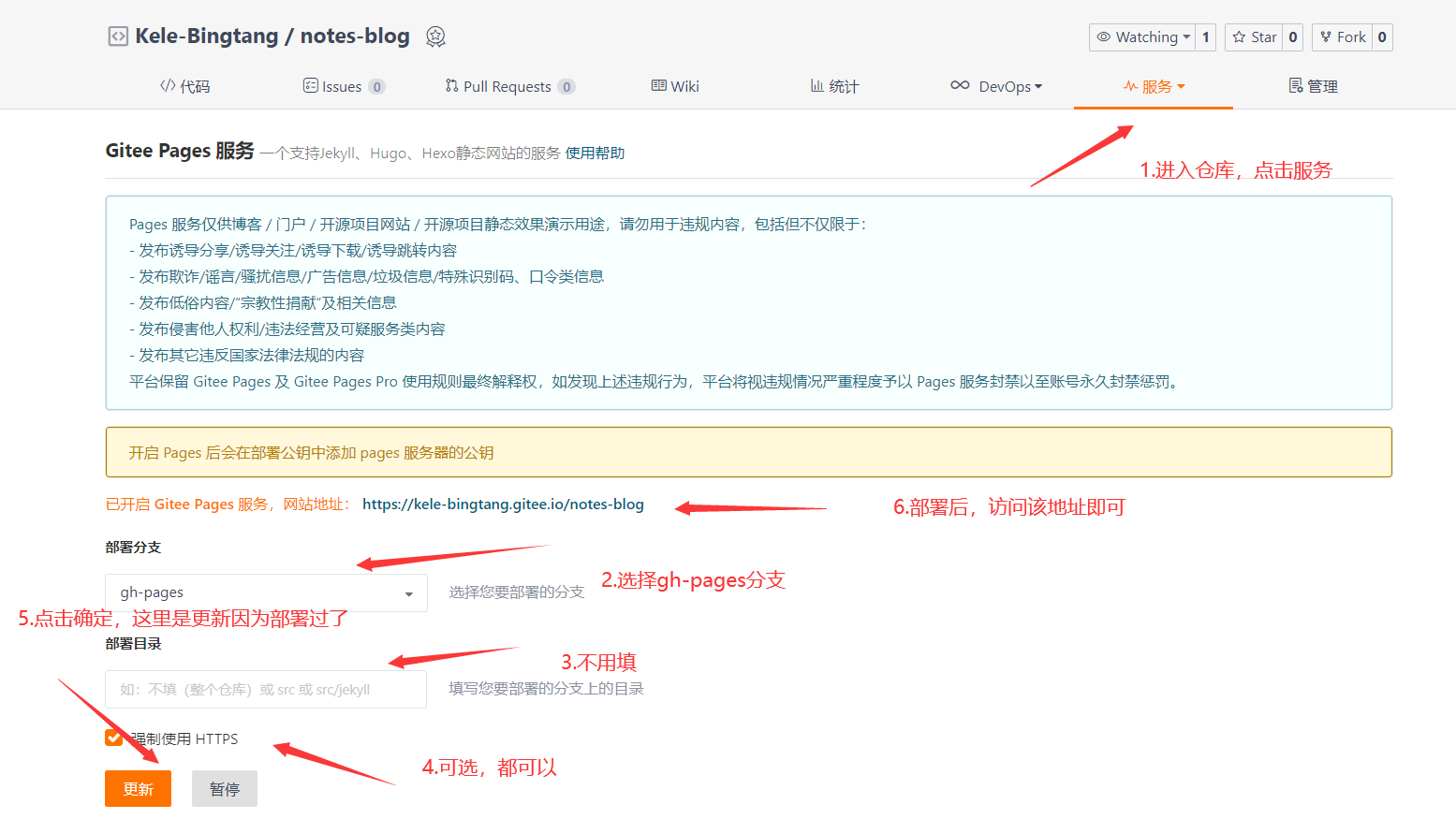Click the Gitee Pages 服务 heading text

click(180, 151)
